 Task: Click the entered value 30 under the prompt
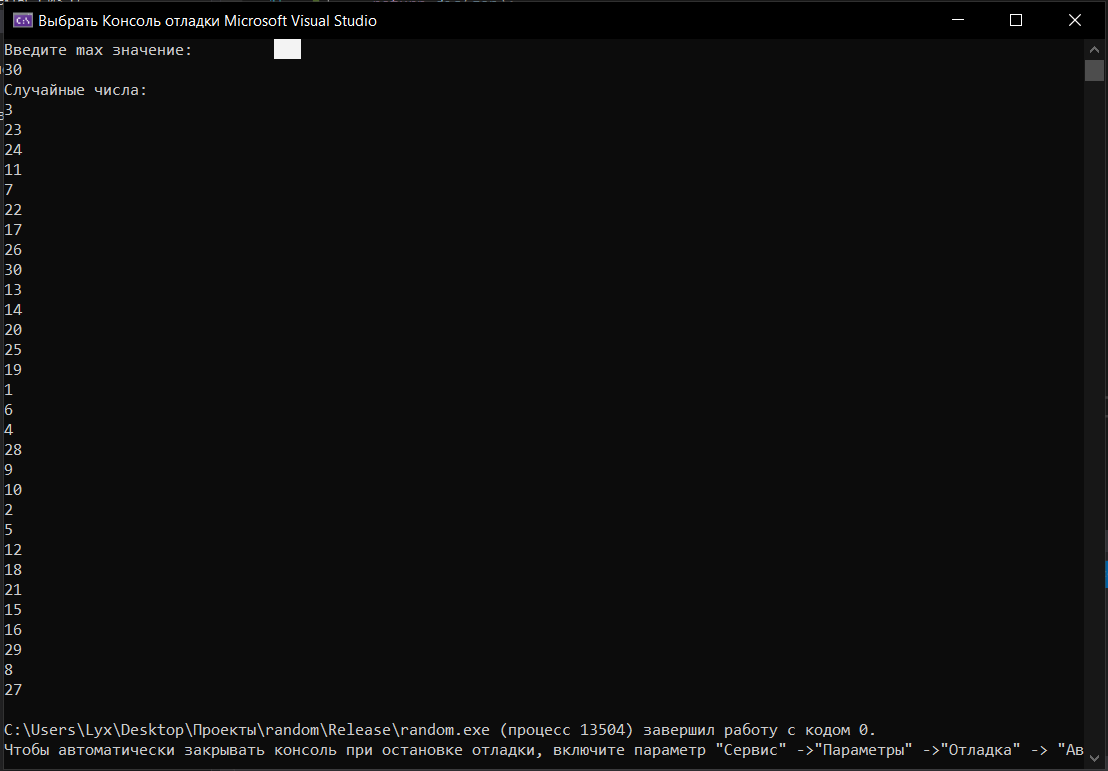13,70
